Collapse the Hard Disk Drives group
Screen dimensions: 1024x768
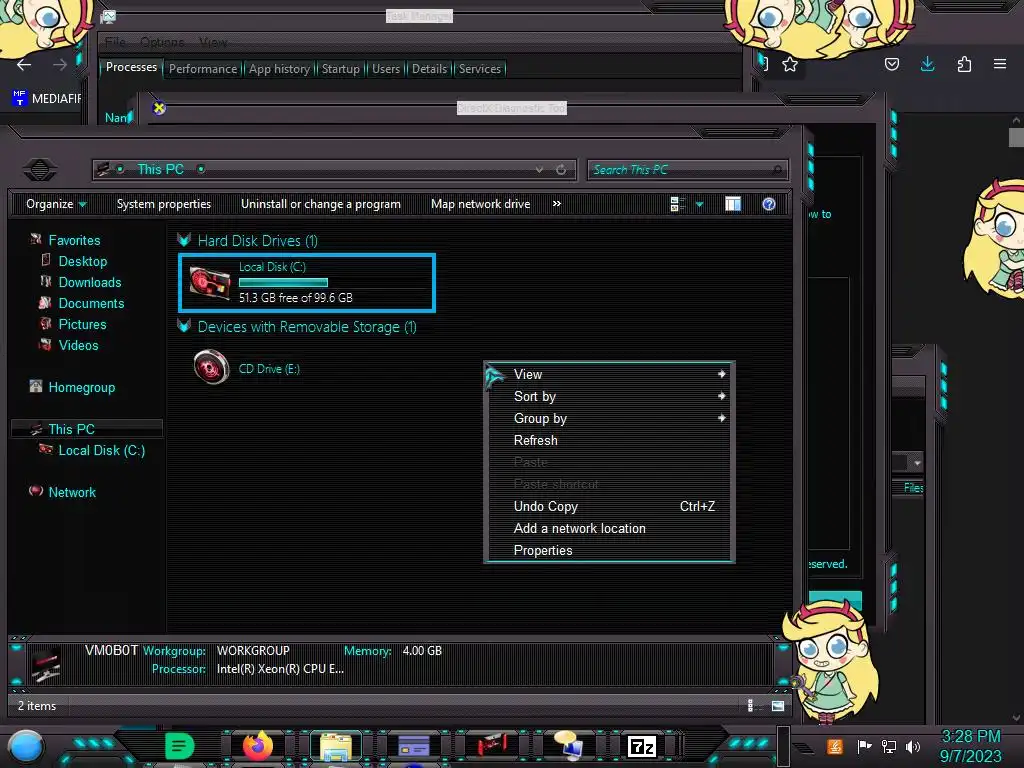pyautogui.click(x=184, y=240)
